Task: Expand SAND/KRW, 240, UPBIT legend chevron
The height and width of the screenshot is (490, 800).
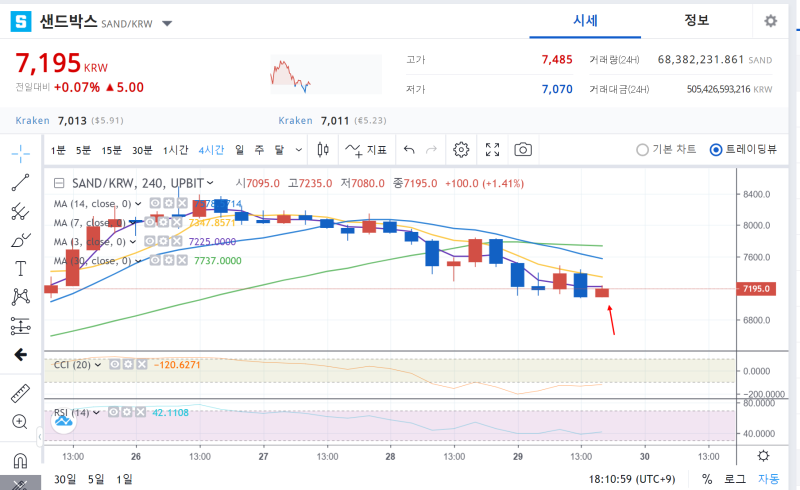Action: coord(210,183)
